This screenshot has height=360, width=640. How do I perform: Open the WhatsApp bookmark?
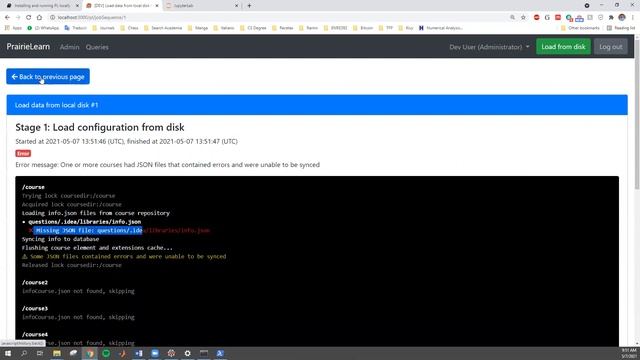(x=43, y=28)
